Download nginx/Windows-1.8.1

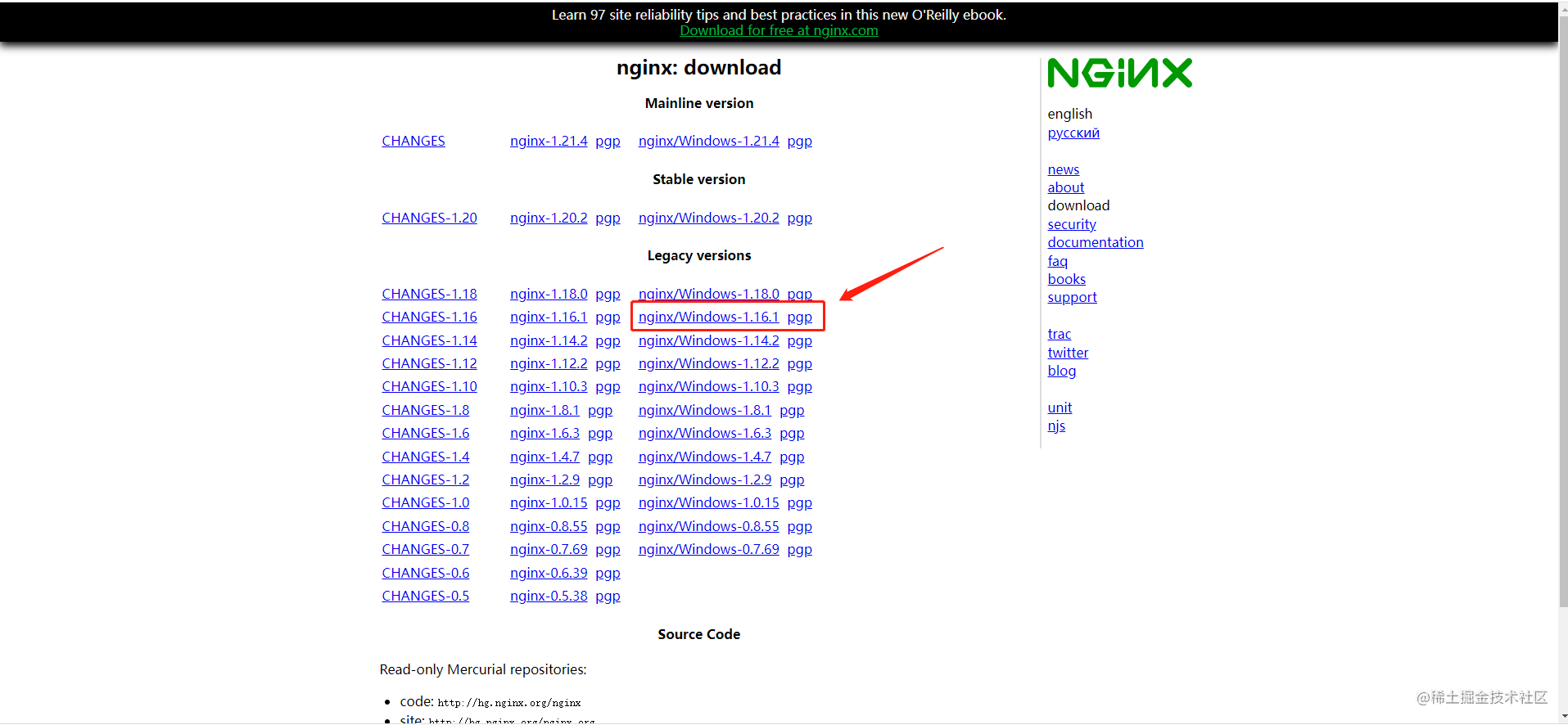coord(705,410)
